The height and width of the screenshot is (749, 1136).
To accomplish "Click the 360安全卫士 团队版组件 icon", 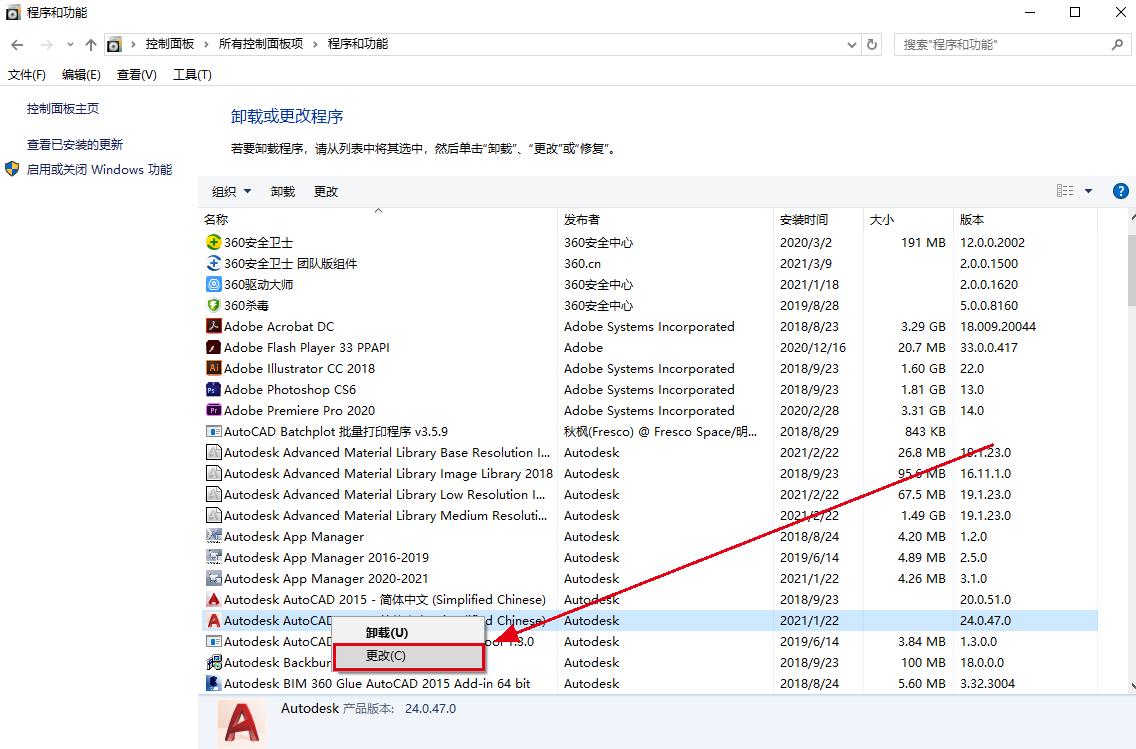I will tap(214, 263).
